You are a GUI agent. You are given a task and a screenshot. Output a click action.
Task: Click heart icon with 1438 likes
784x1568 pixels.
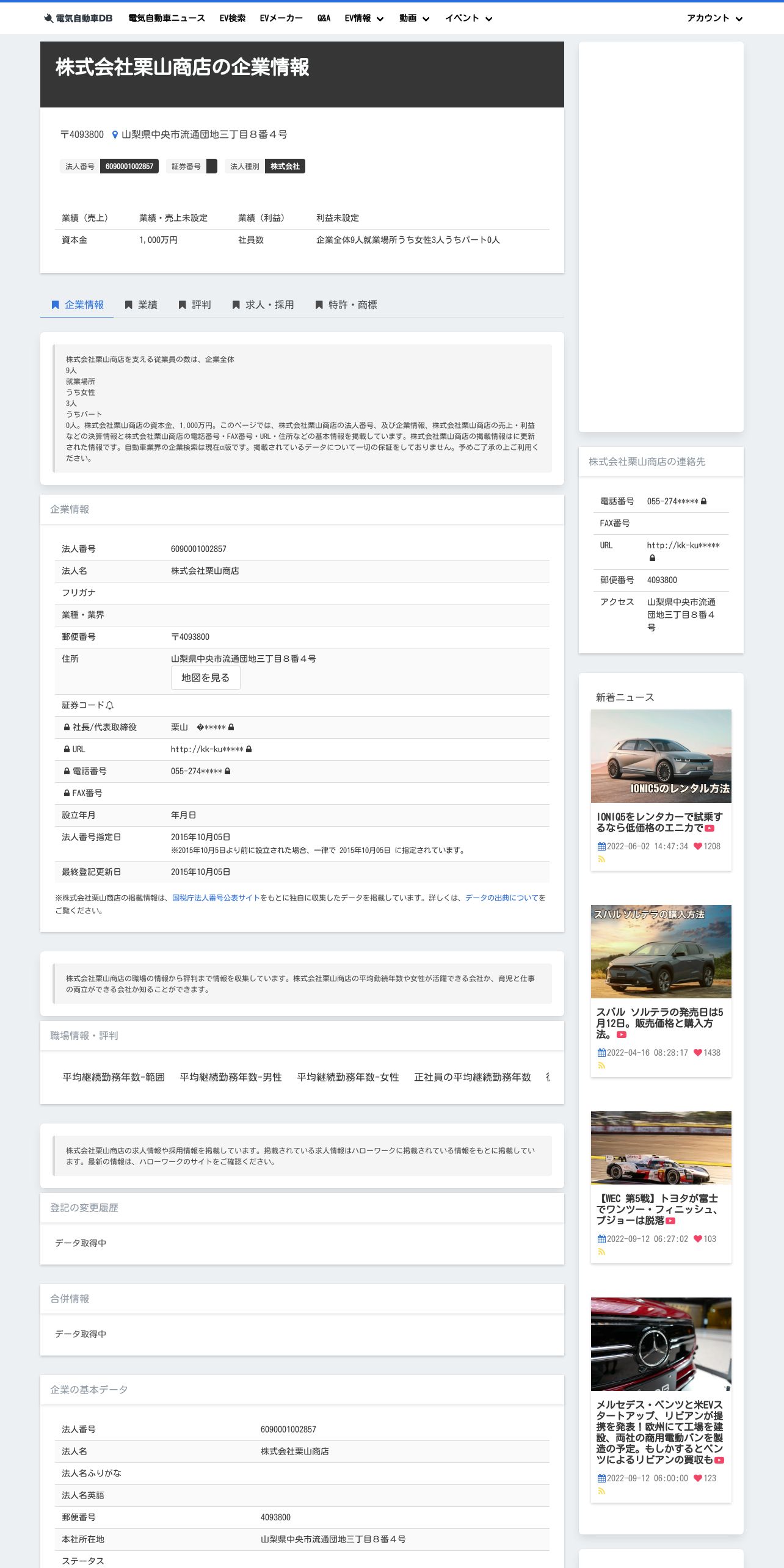pos(698,1053)
